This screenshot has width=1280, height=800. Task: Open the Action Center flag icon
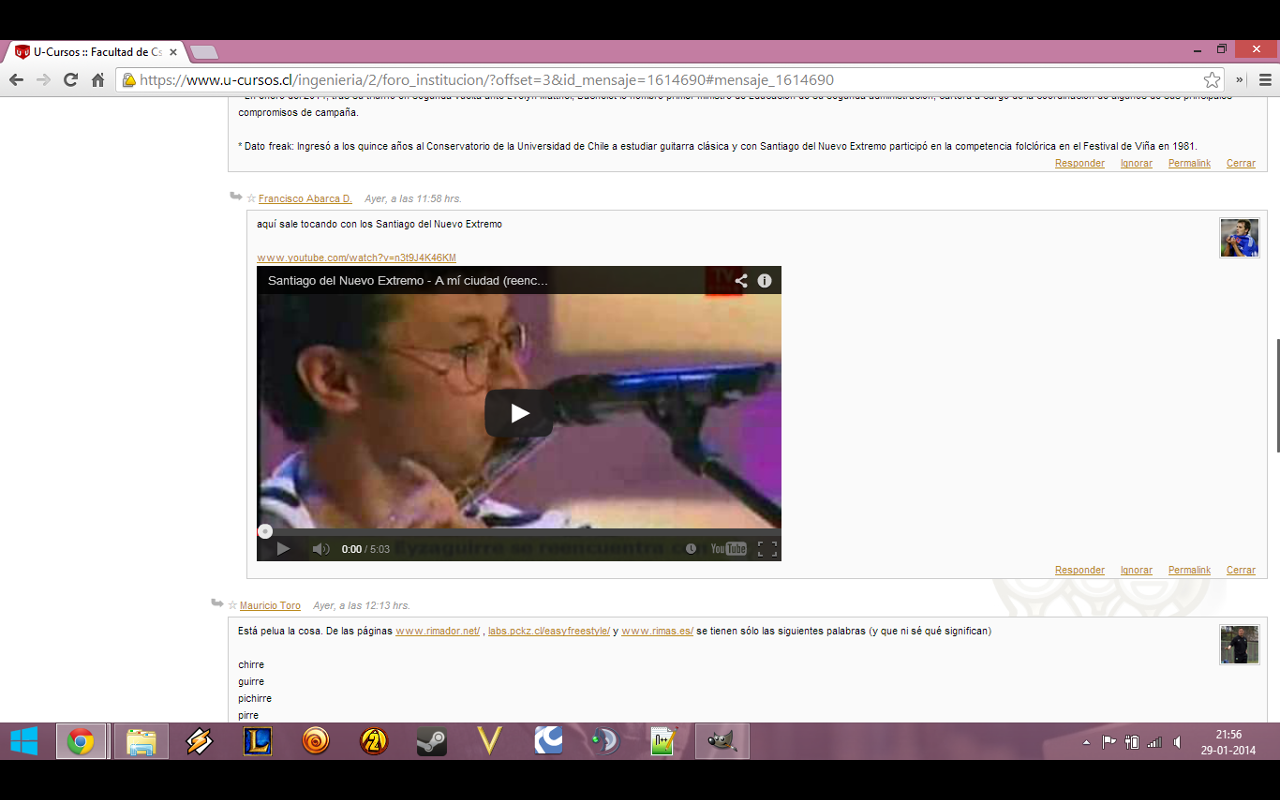tap(1109, 742)
